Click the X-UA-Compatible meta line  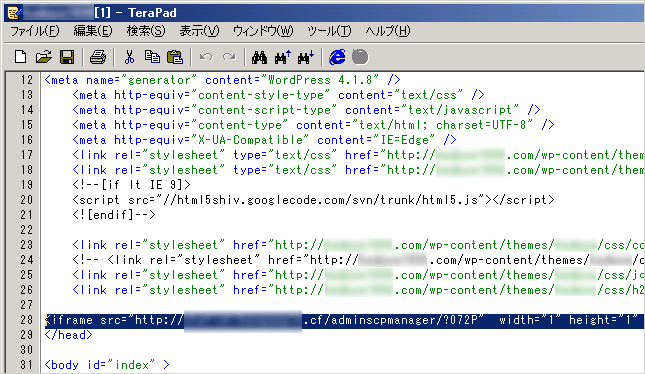(264, 140)
